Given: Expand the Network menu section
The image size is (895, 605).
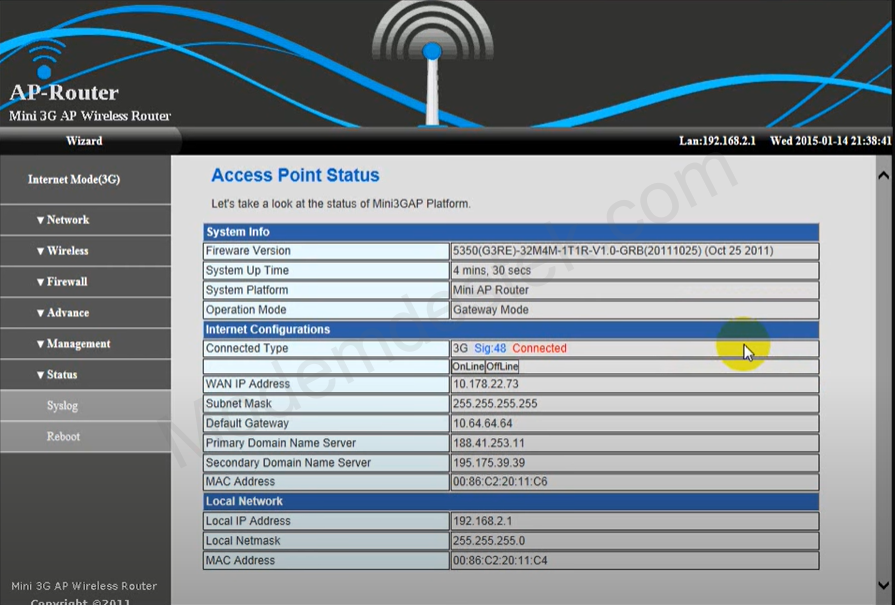Looking at the screenshot, I should 63,220.
